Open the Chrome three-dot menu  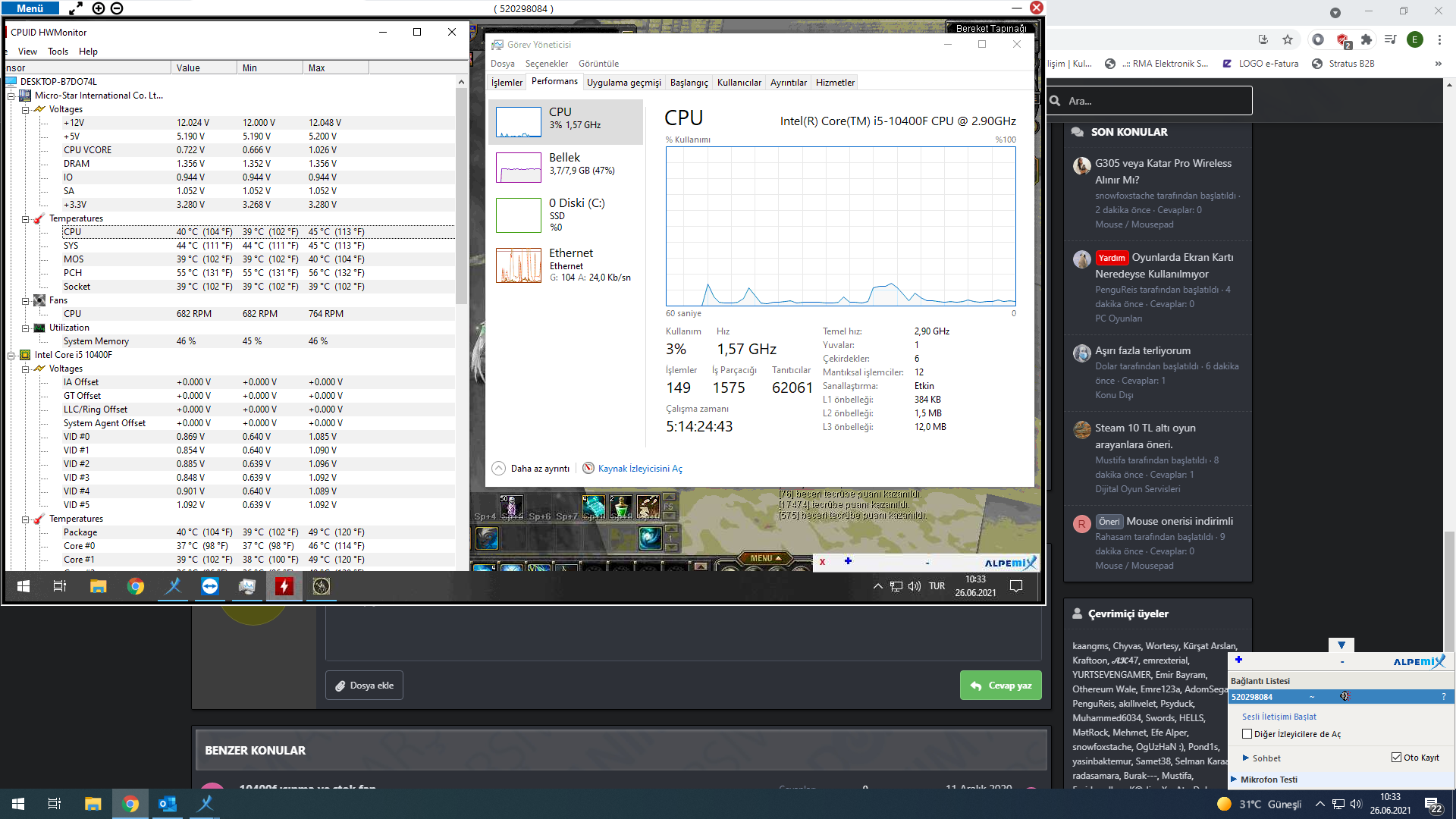[x=1439, y=39]
